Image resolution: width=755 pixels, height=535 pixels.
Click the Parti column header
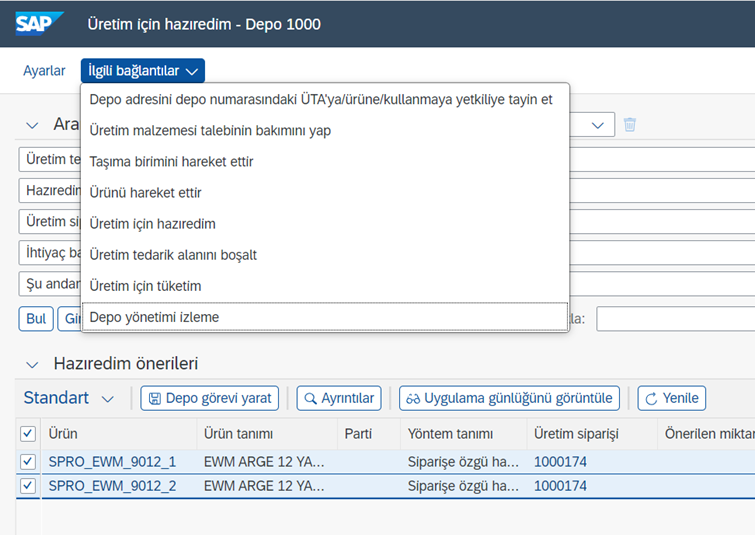369,434
